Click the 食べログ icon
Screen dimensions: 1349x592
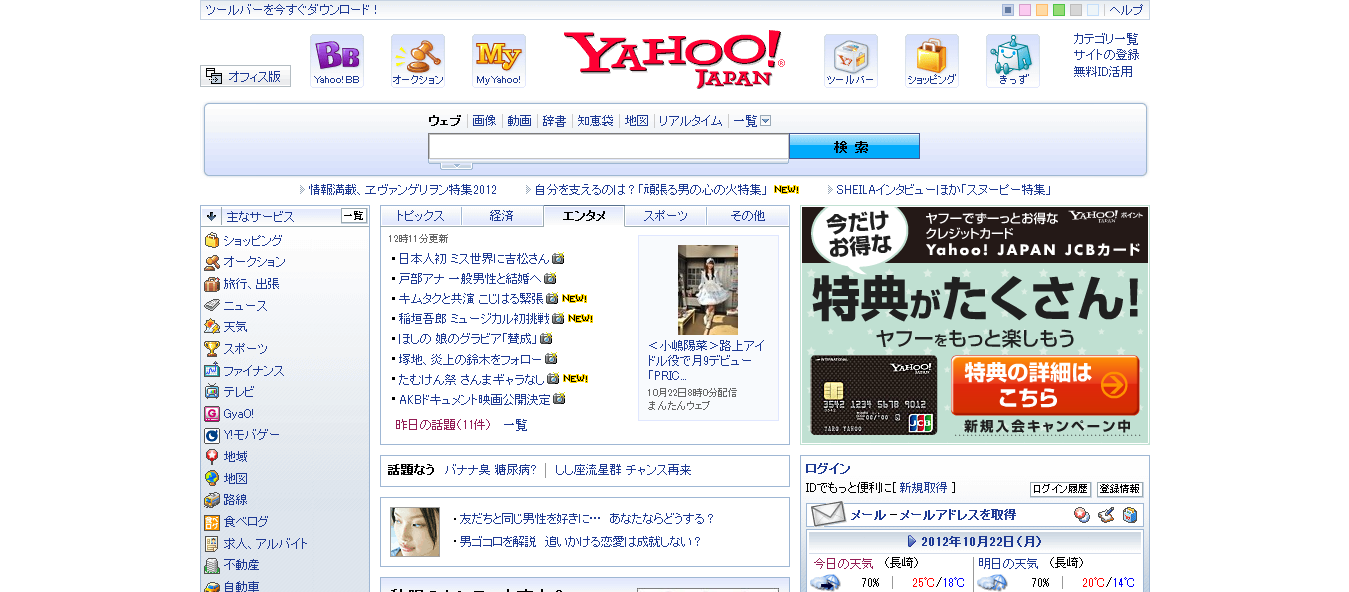(212, 522)
